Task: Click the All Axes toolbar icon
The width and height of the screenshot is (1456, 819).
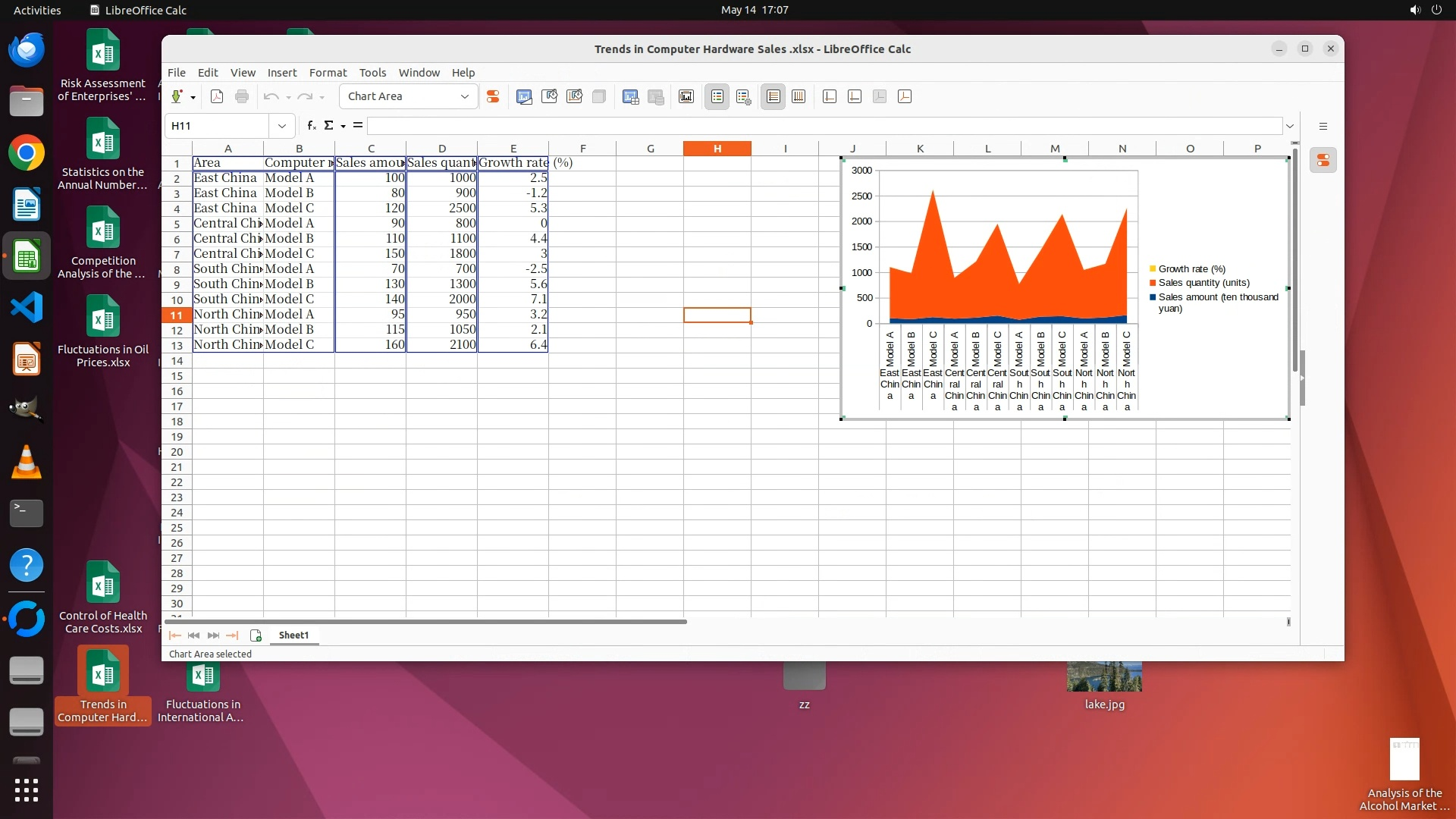Action: click(905, 96)
